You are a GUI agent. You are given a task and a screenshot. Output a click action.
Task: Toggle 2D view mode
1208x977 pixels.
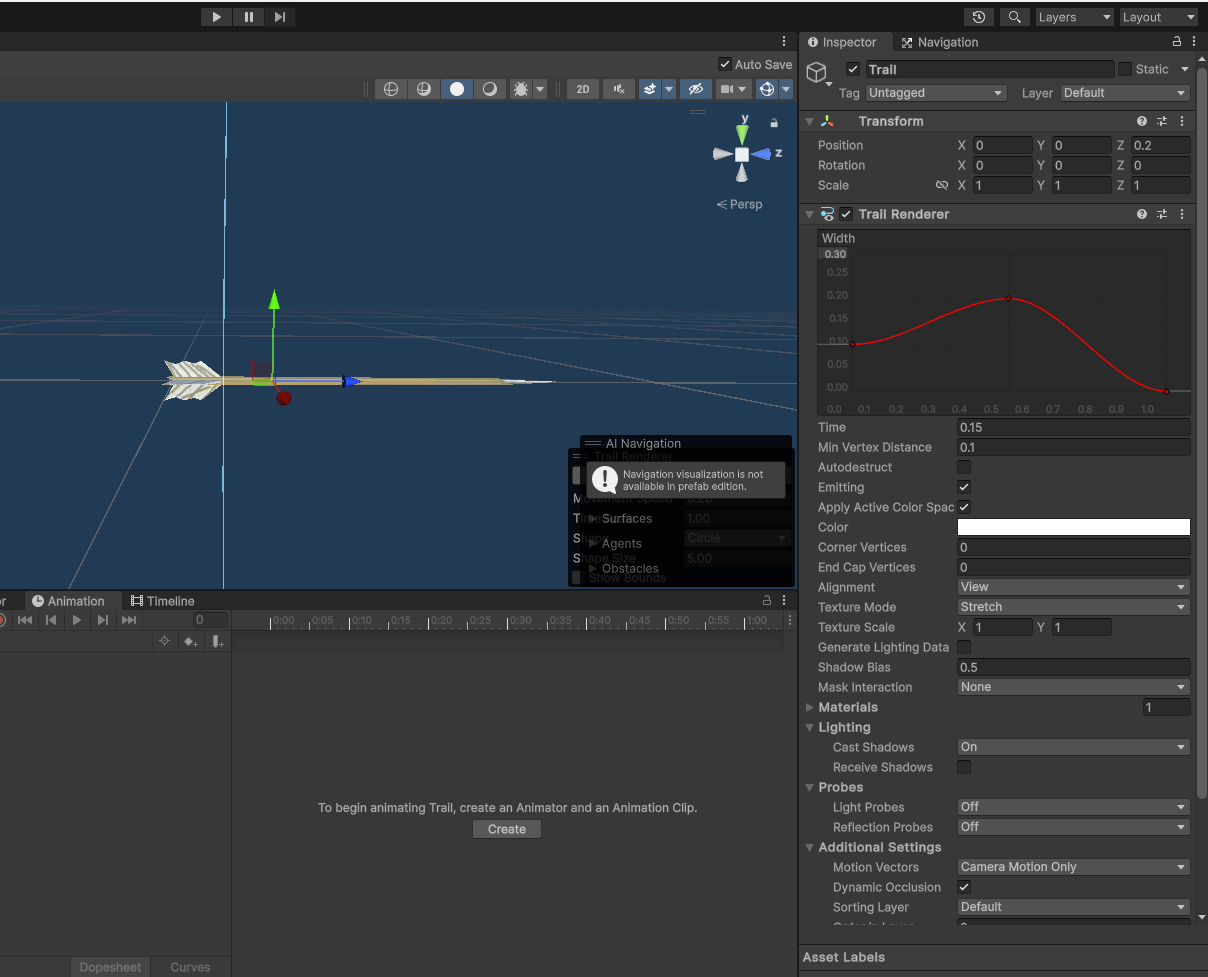tap(583, 89)
